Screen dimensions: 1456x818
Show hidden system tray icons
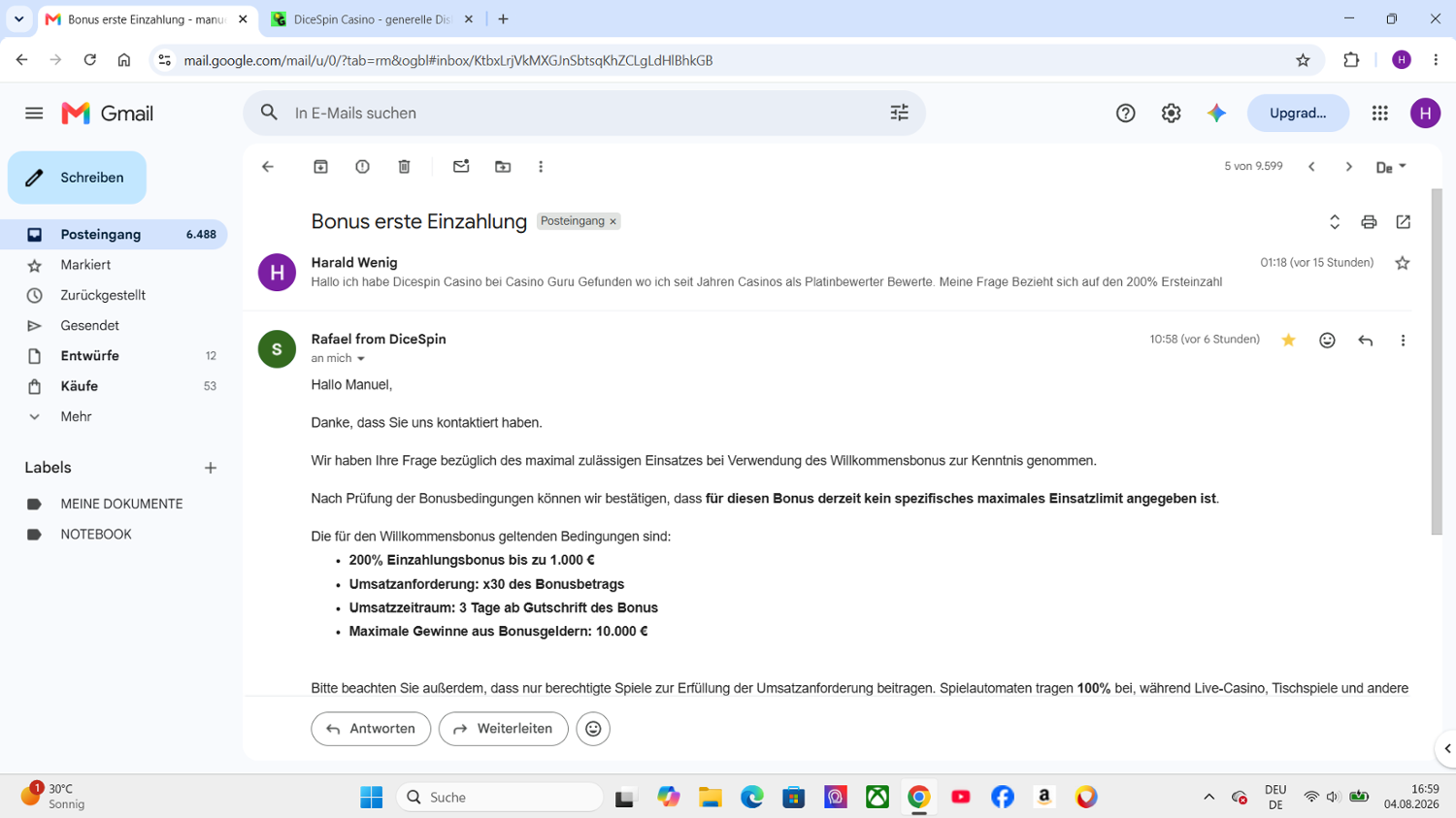[1208, 797]
